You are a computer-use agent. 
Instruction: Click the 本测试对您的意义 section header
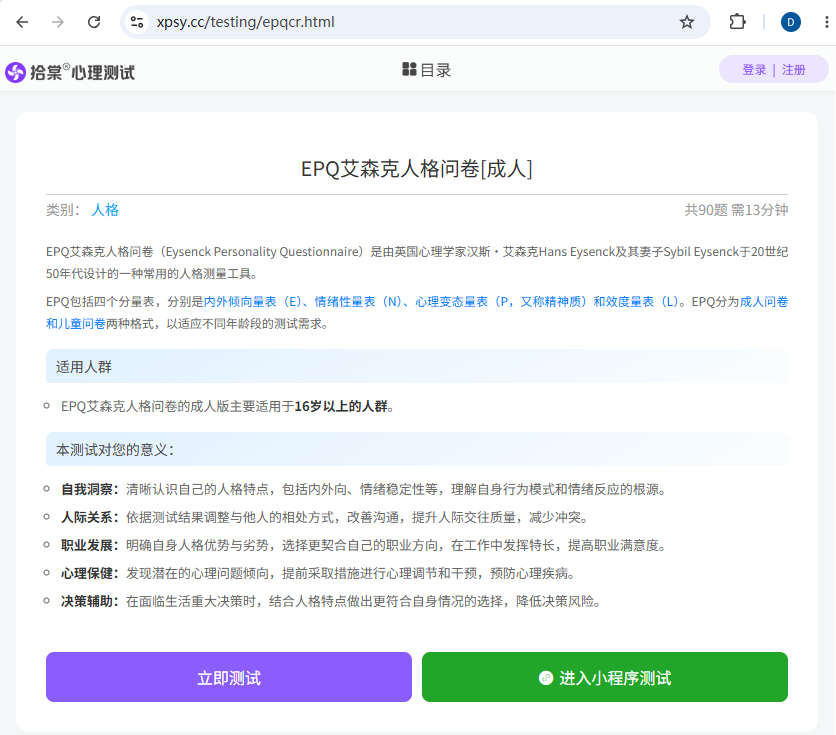point(416,449)
